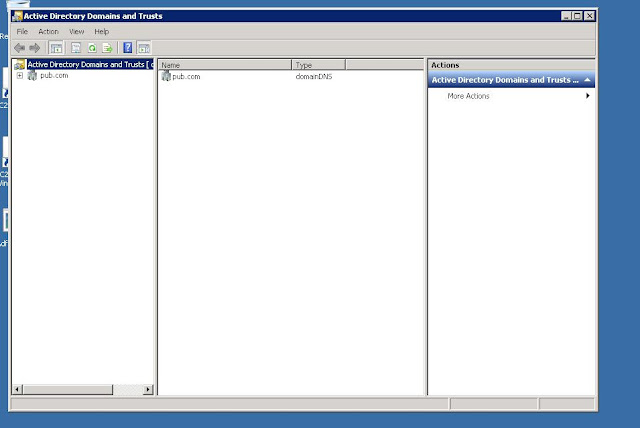Viewport: 640px width, 428px height.
Task: Open Properties via toolbar icon
Action: pos(76,48)
